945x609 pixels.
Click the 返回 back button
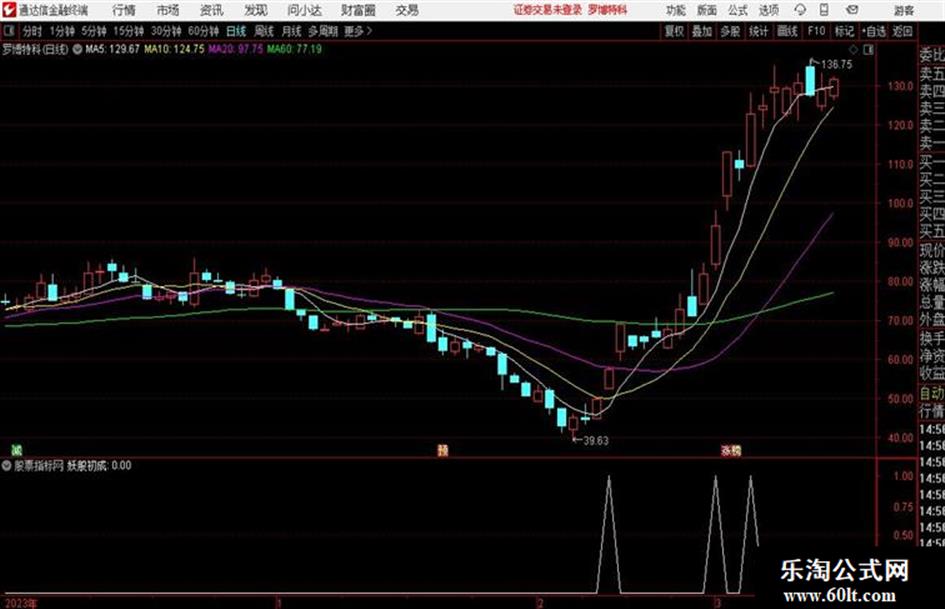[x=902, y=31]
